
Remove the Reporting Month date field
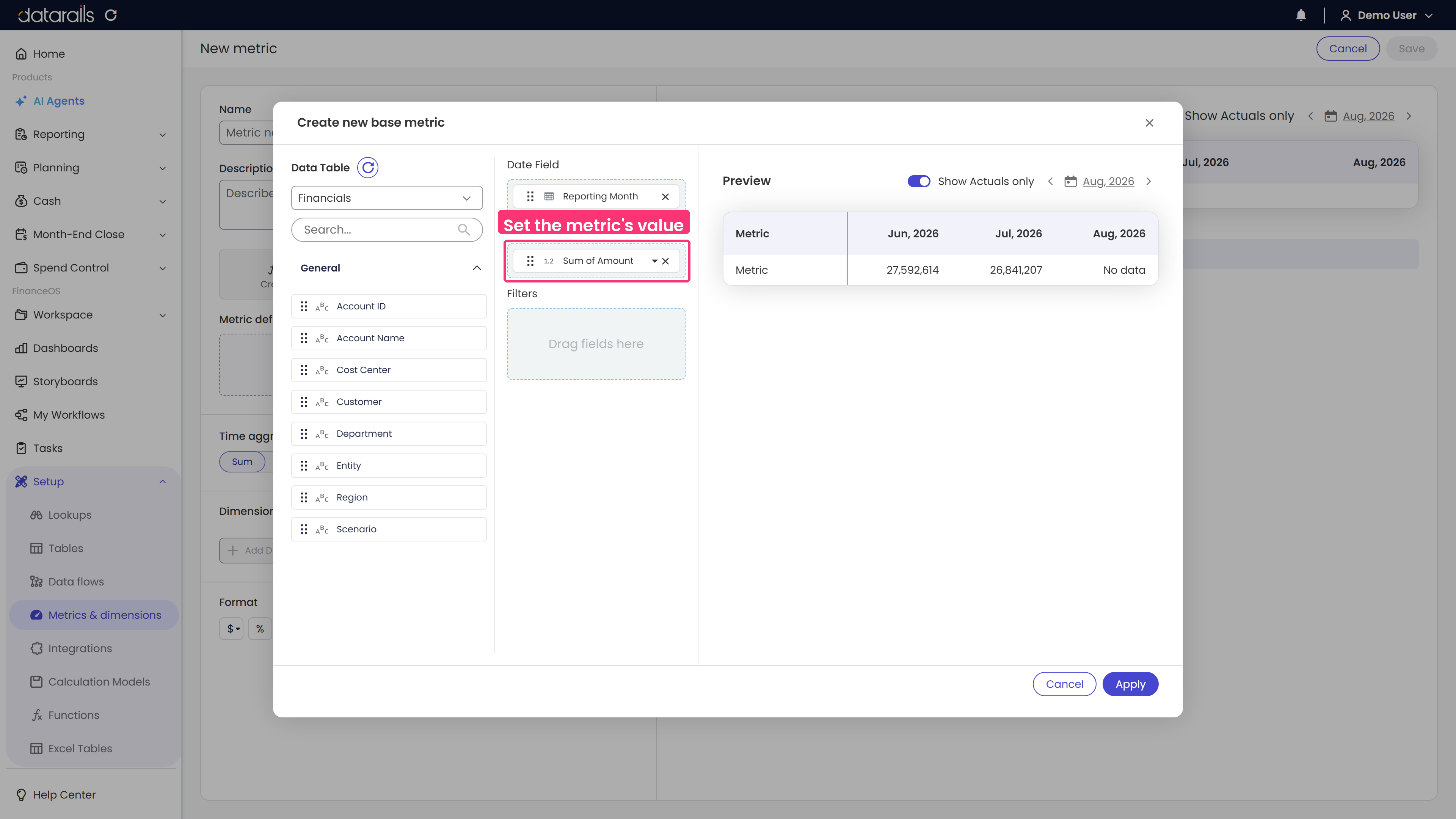point(665,197)
